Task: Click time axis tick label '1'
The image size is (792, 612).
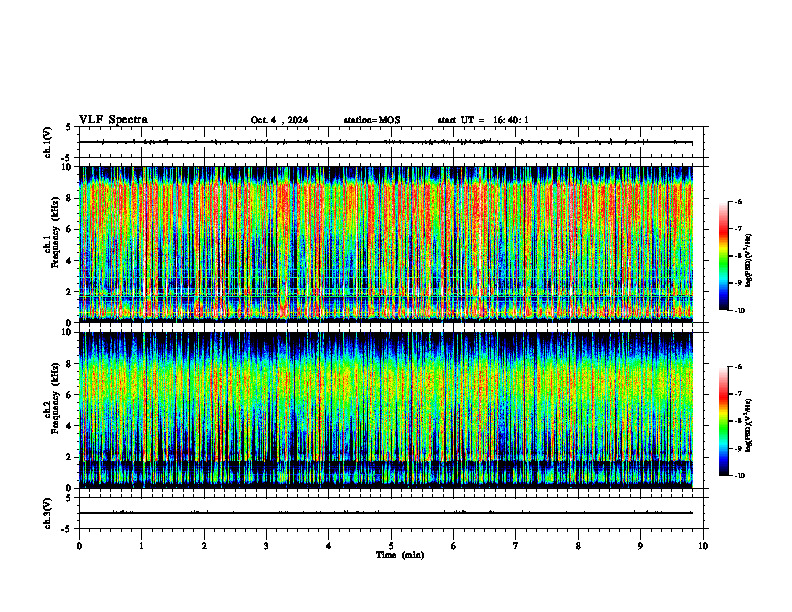Action: point(142,546)
